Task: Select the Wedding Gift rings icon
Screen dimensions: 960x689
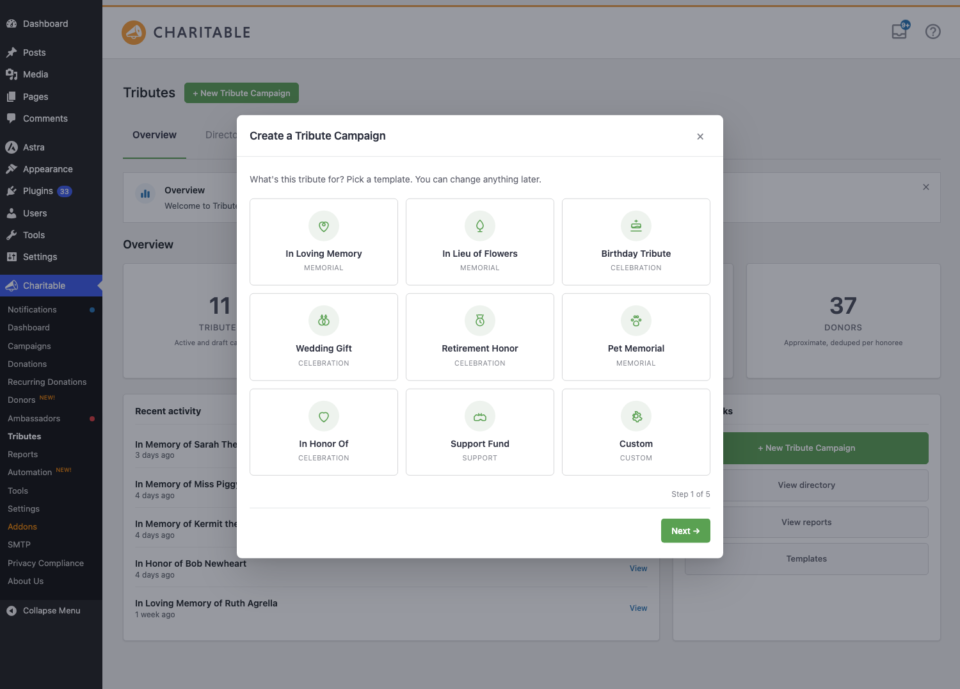Action: pos(323,320)
